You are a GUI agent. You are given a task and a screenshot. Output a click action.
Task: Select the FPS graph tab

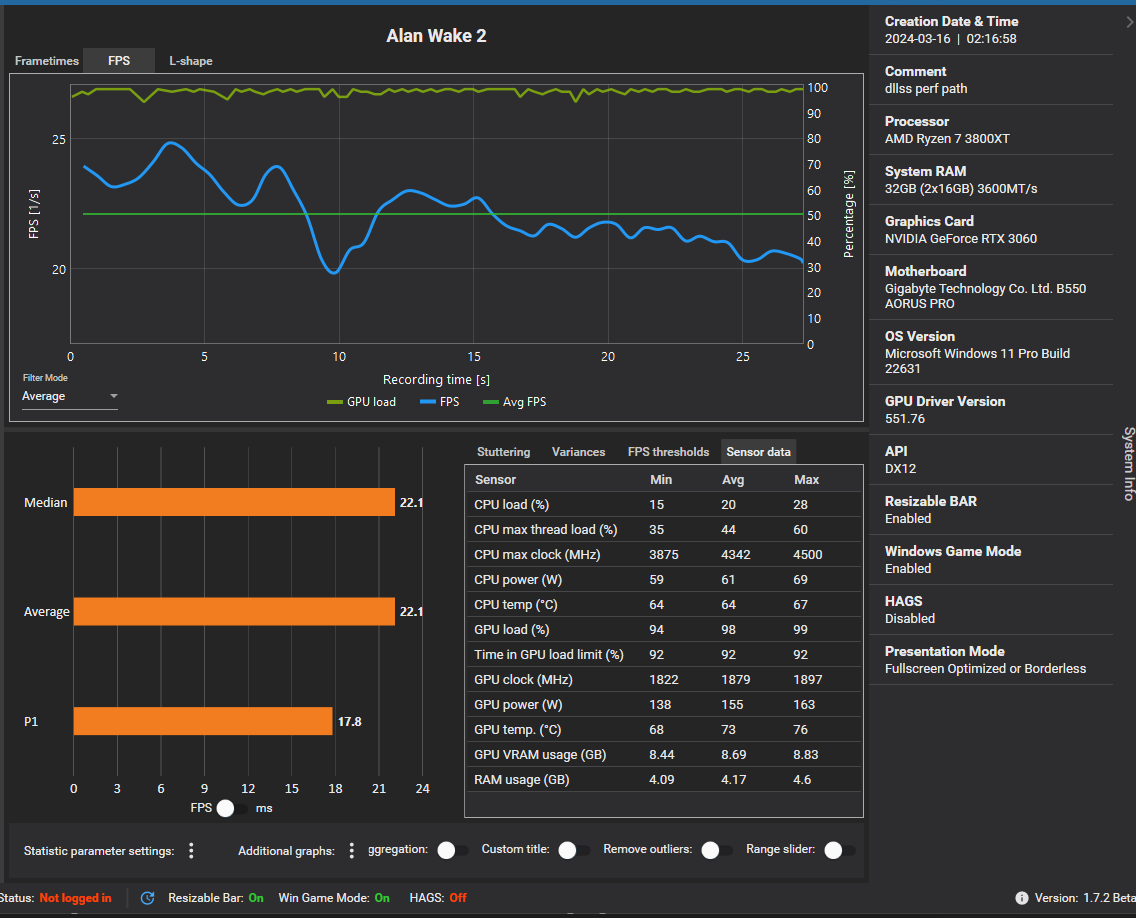point(119,61)
